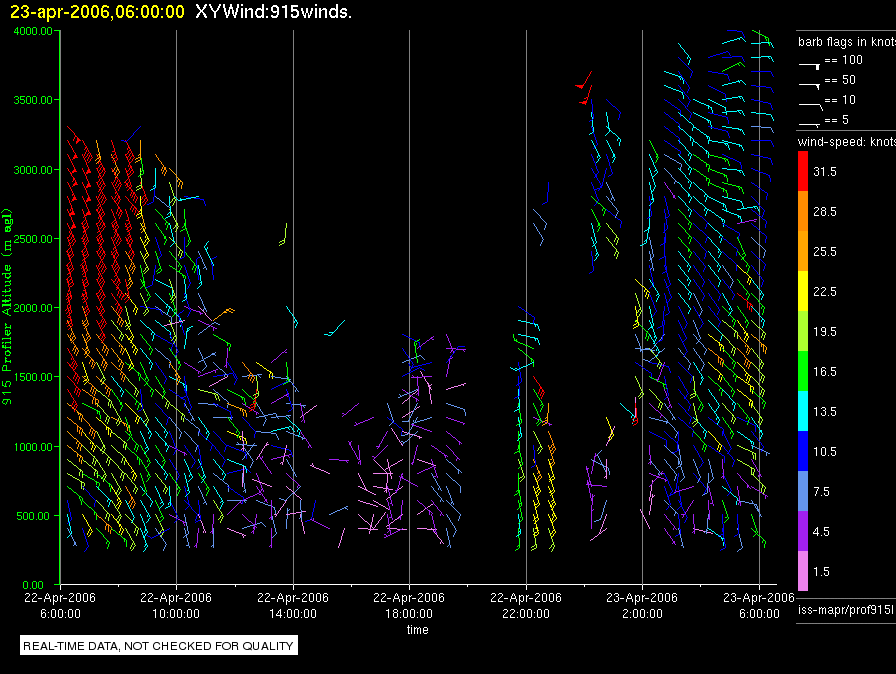The image size is (896, 674).
Task: Click the 915 Profiler Altitude axis title
Action: point(7,307)
